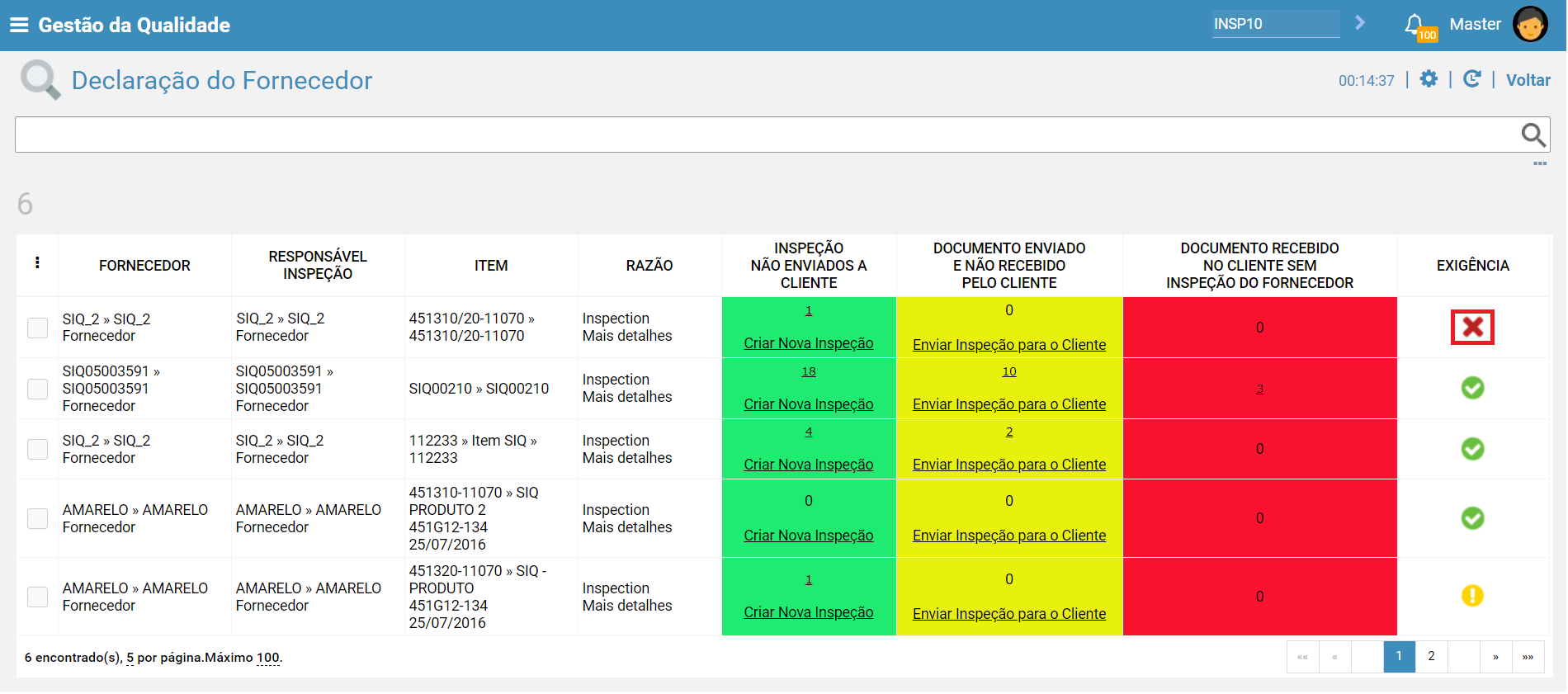The height and width of the screenshot is (694, 1568).
Task: Open settings gear icon
Action: (1429, 79)
